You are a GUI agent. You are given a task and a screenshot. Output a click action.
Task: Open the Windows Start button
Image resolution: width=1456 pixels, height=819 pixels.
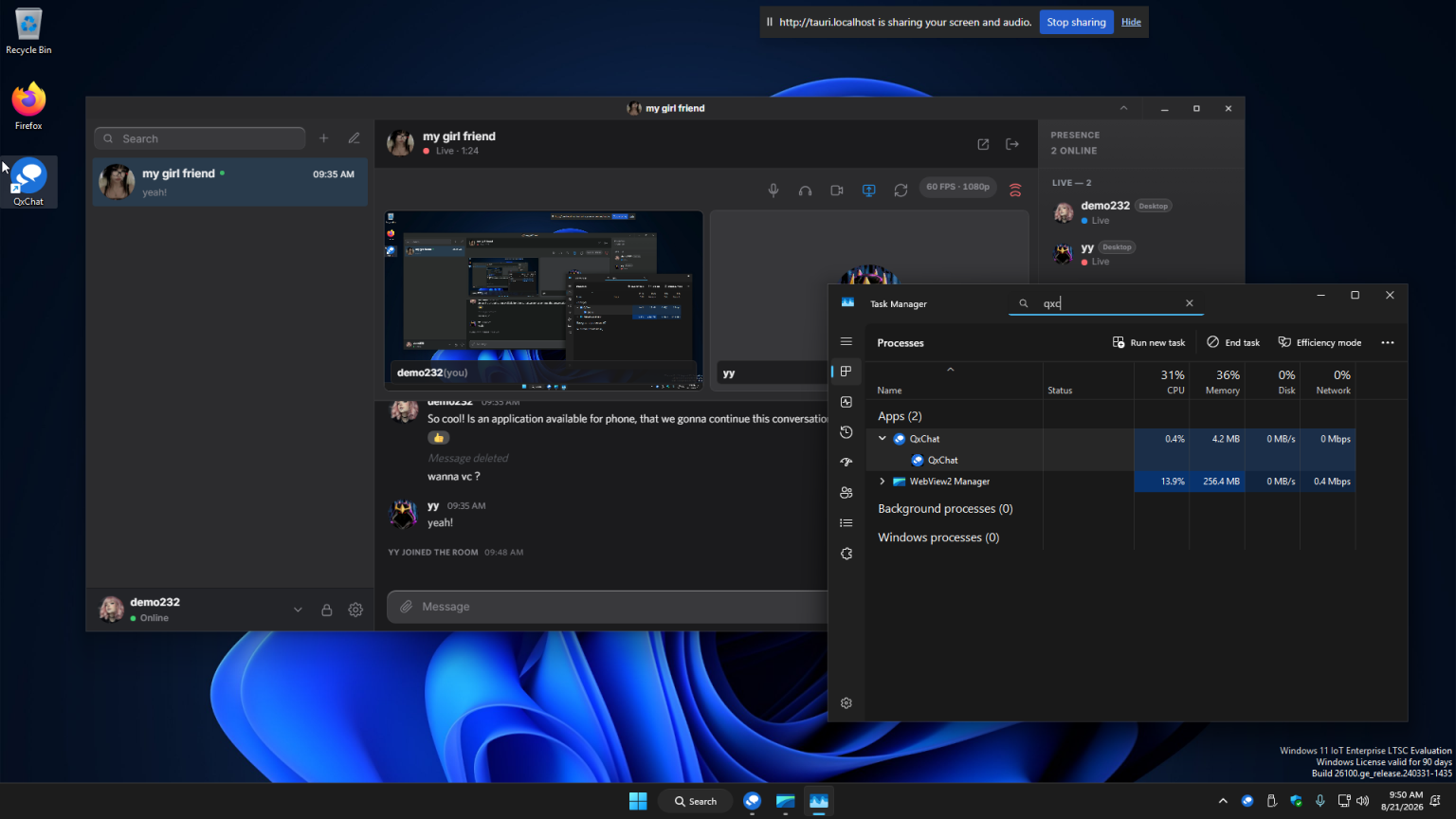[x=638, y=801]
